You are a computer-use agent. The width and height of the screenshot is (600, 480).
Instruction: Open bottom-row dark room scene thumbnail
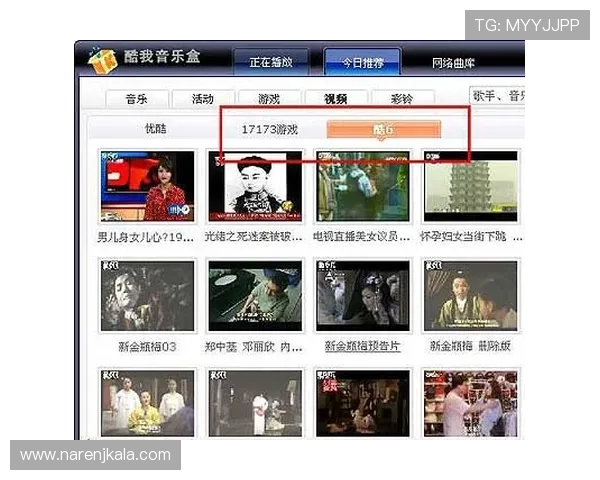[x=363, y=403]
